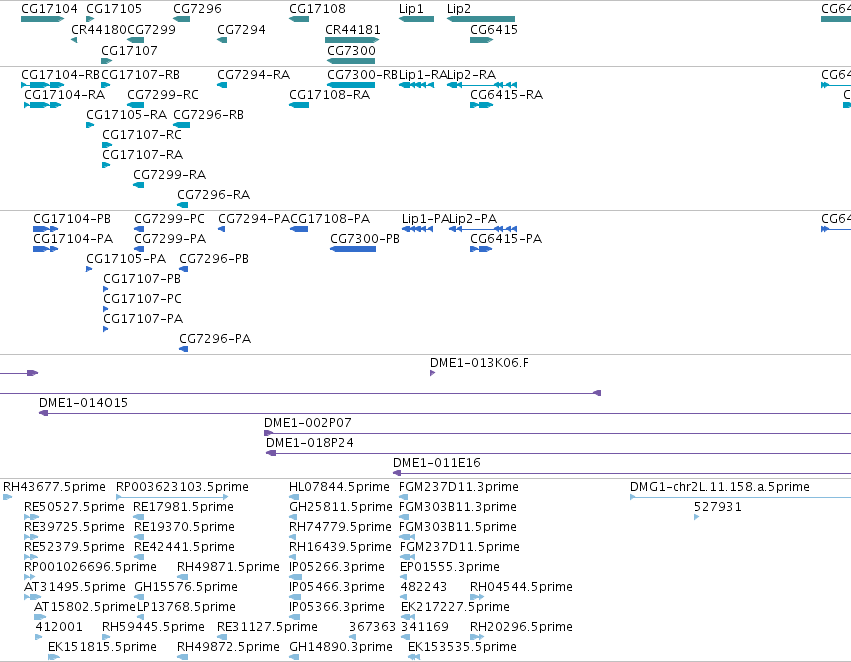
Task: Click EST RE50527.5prime
Action: click(x=31, y=517)
